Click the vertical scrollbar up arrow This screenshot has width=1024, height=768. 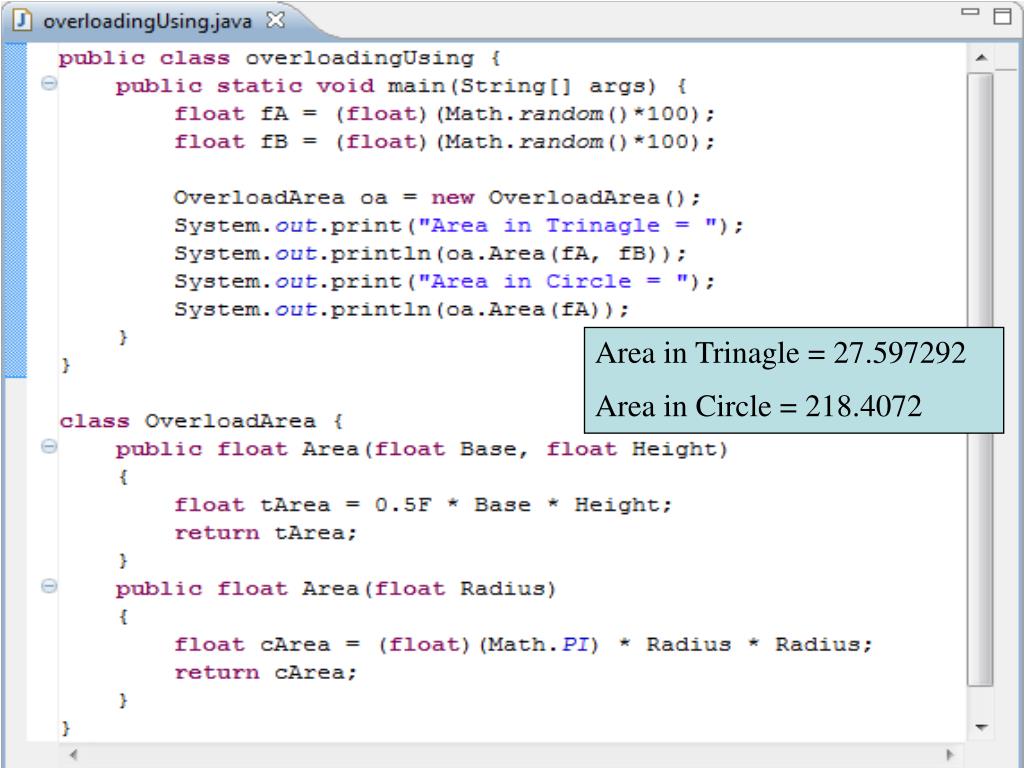[x=980, y=58]
